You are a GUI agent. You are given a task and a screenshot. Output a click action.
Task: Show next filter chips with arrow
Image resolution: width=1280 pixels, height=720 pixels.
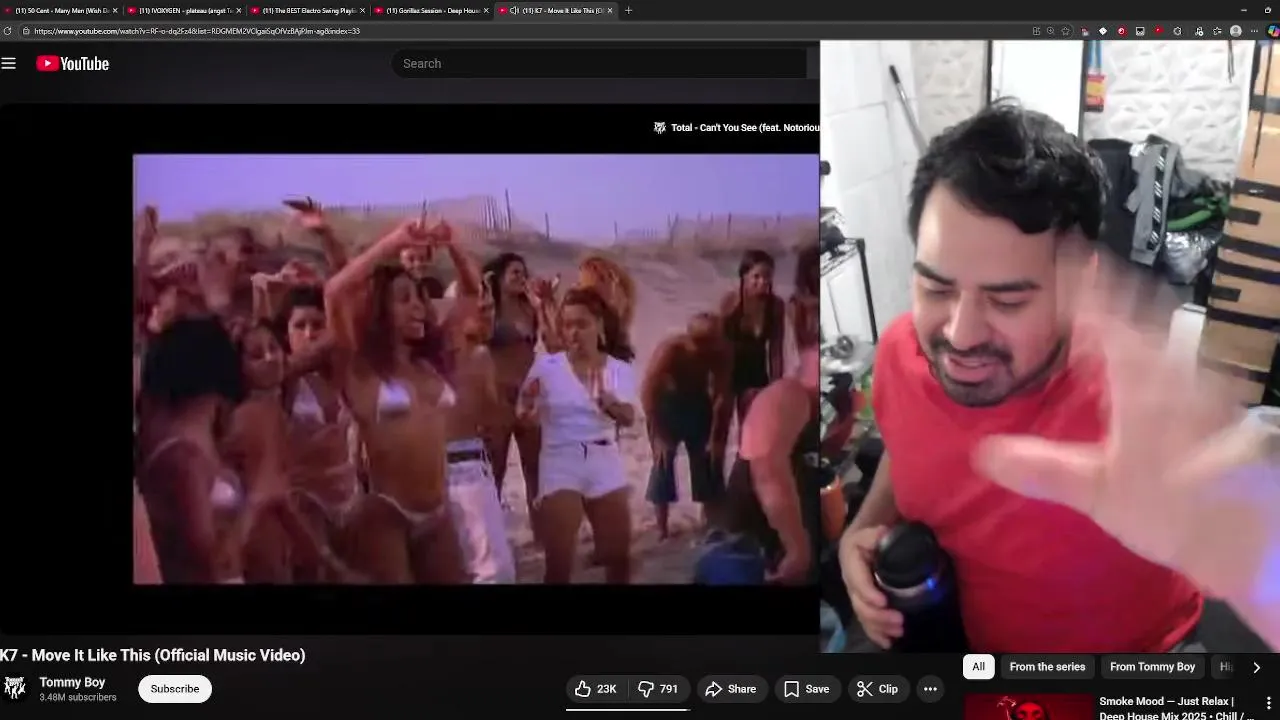(1256, 667)
